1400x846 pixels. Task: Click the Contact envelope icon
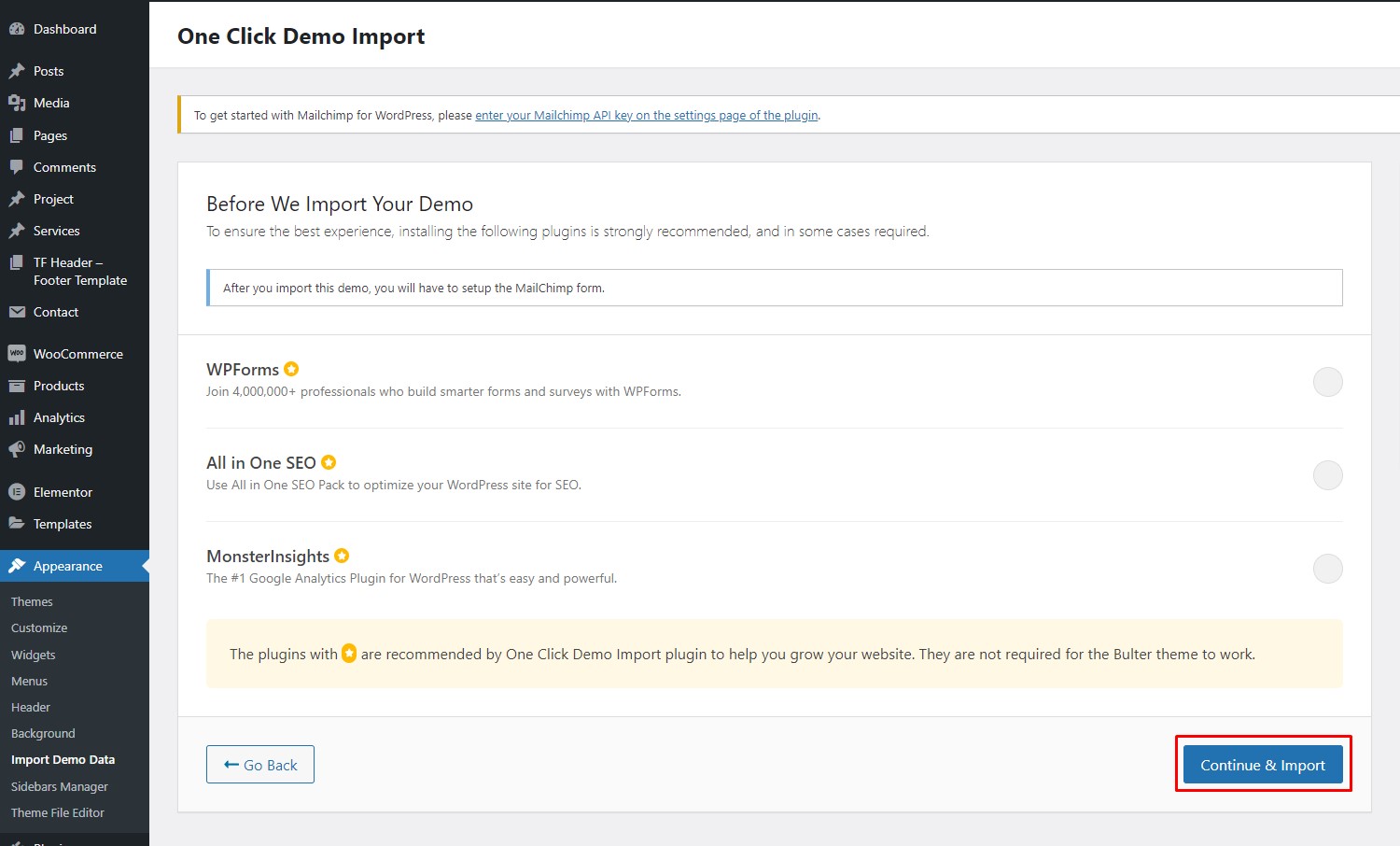pyautogui.click(x=17, y=312)
